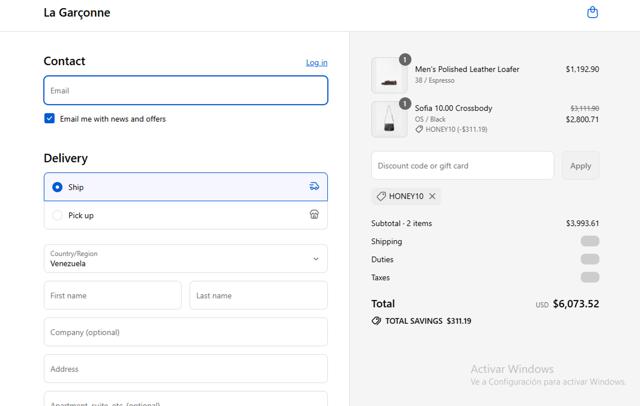Click the Duties row label
The image size is (640, 406).
[x=382, y=259]
